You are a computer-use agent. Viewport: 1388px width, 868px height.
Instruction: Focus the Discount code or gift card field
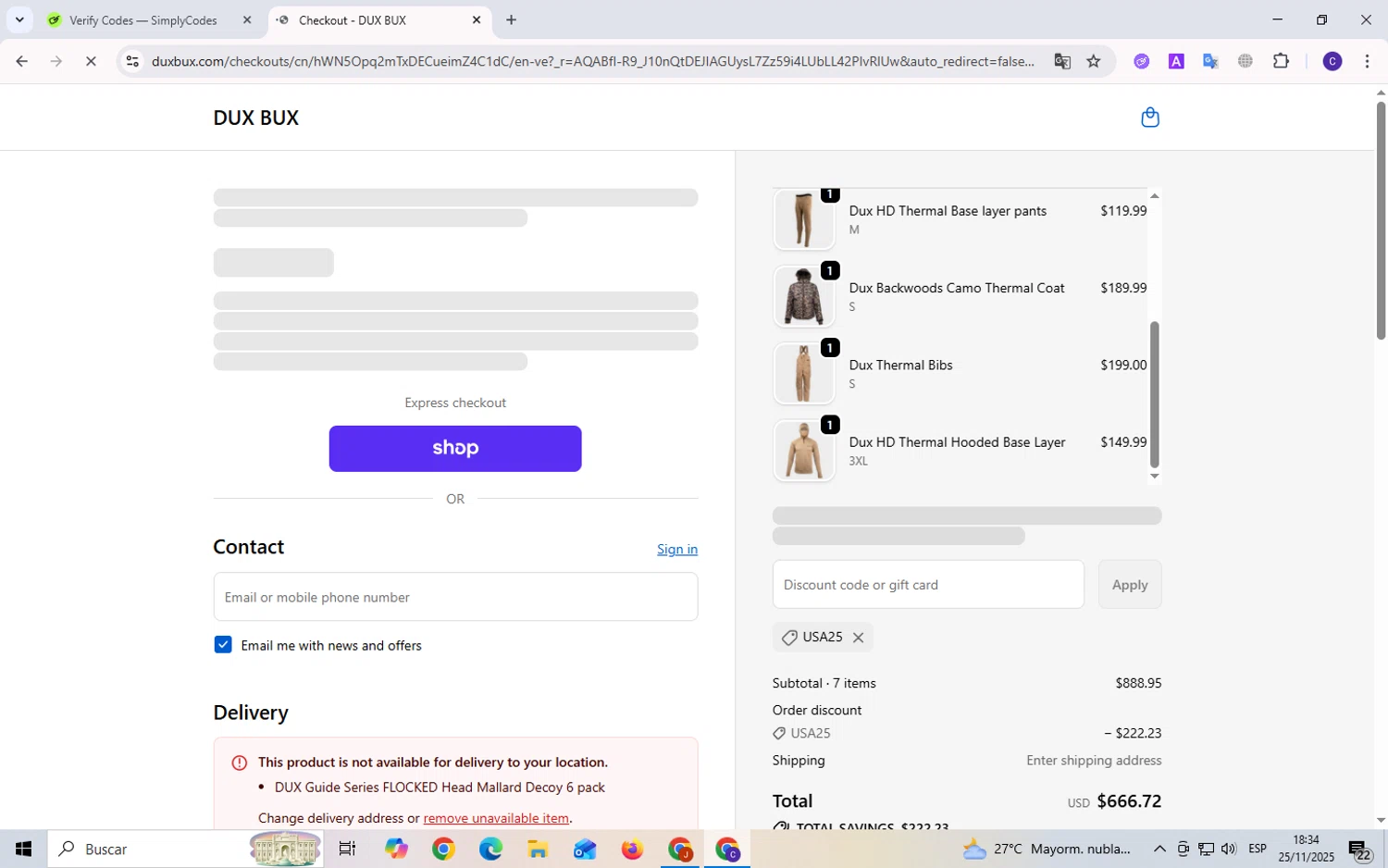928,585
